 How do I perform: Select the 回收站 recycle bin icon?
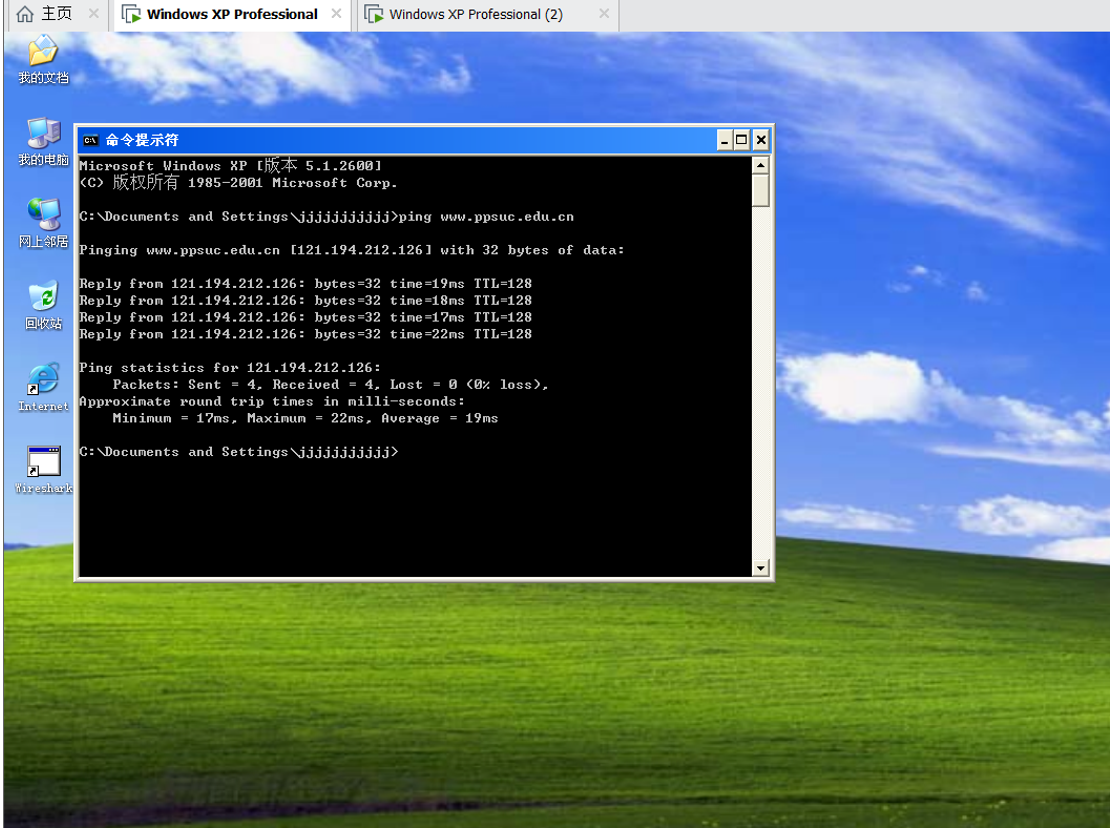point(43,306)
